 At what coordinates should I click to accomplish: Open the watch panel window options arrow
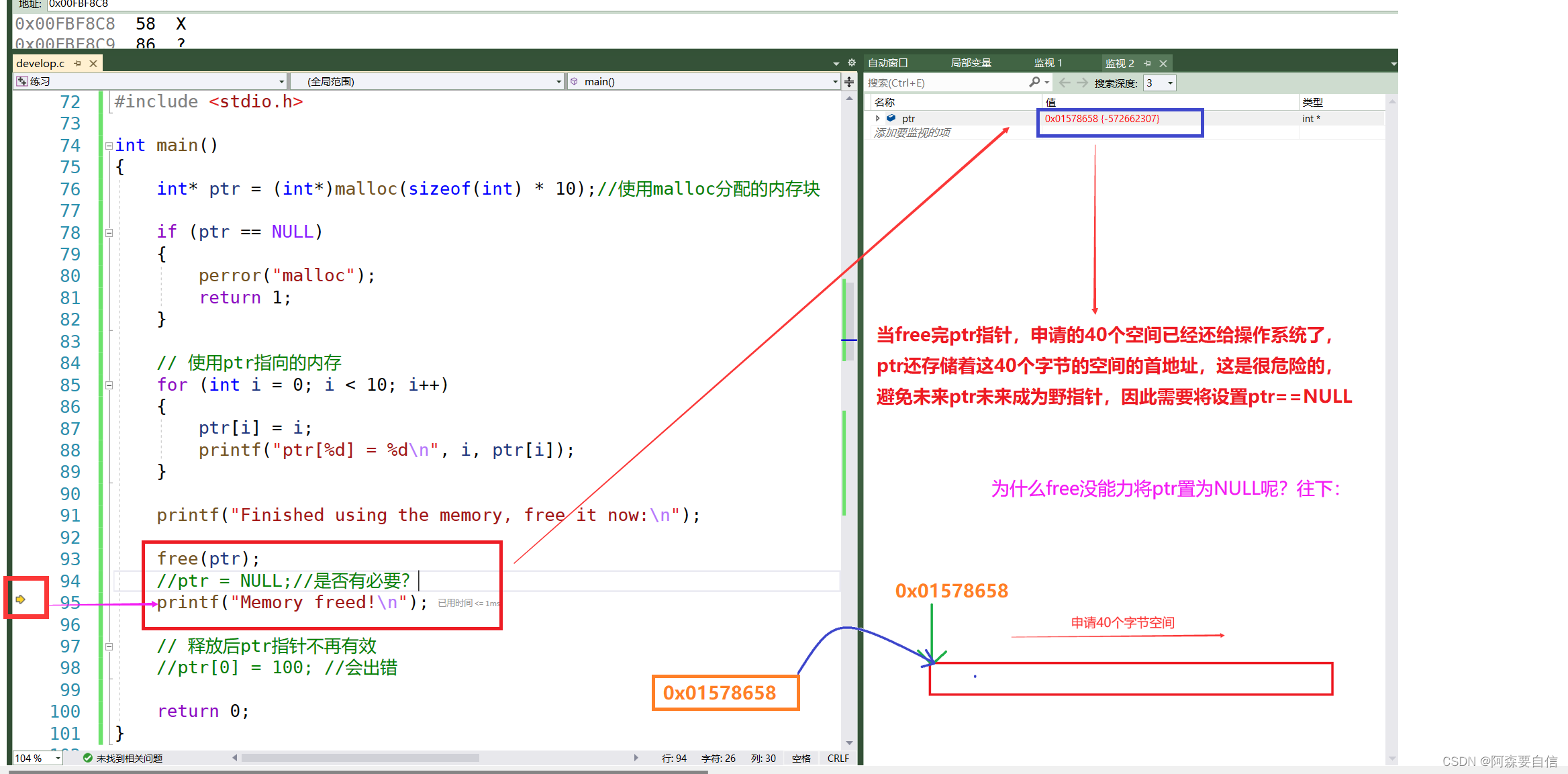1393,64
